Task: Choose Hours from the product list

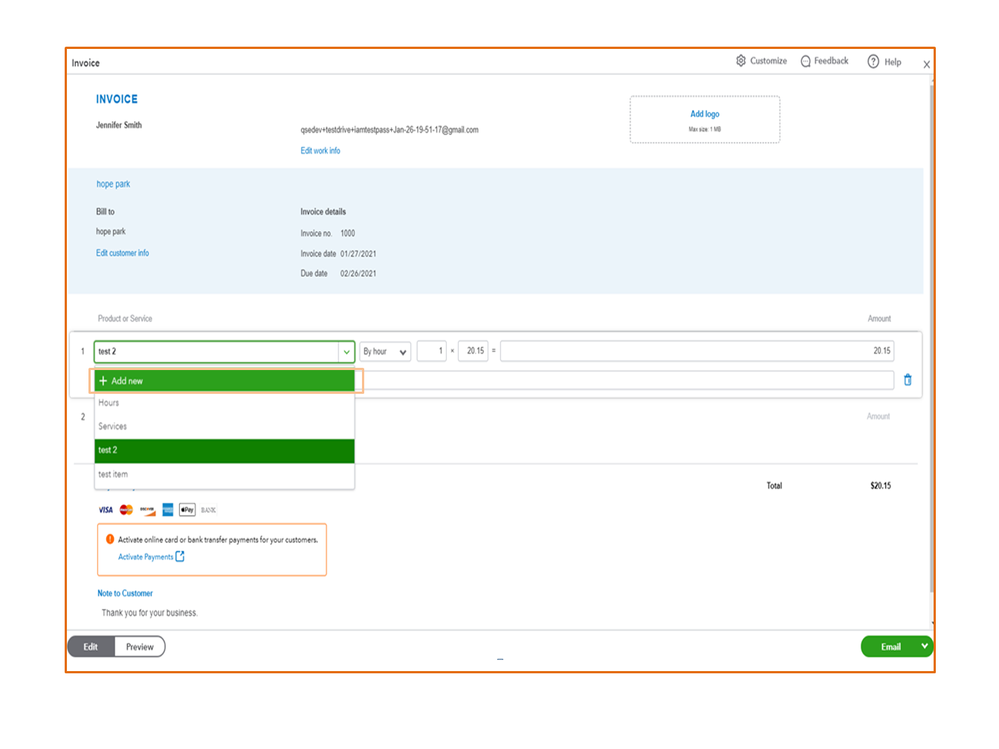Action: 224,403
